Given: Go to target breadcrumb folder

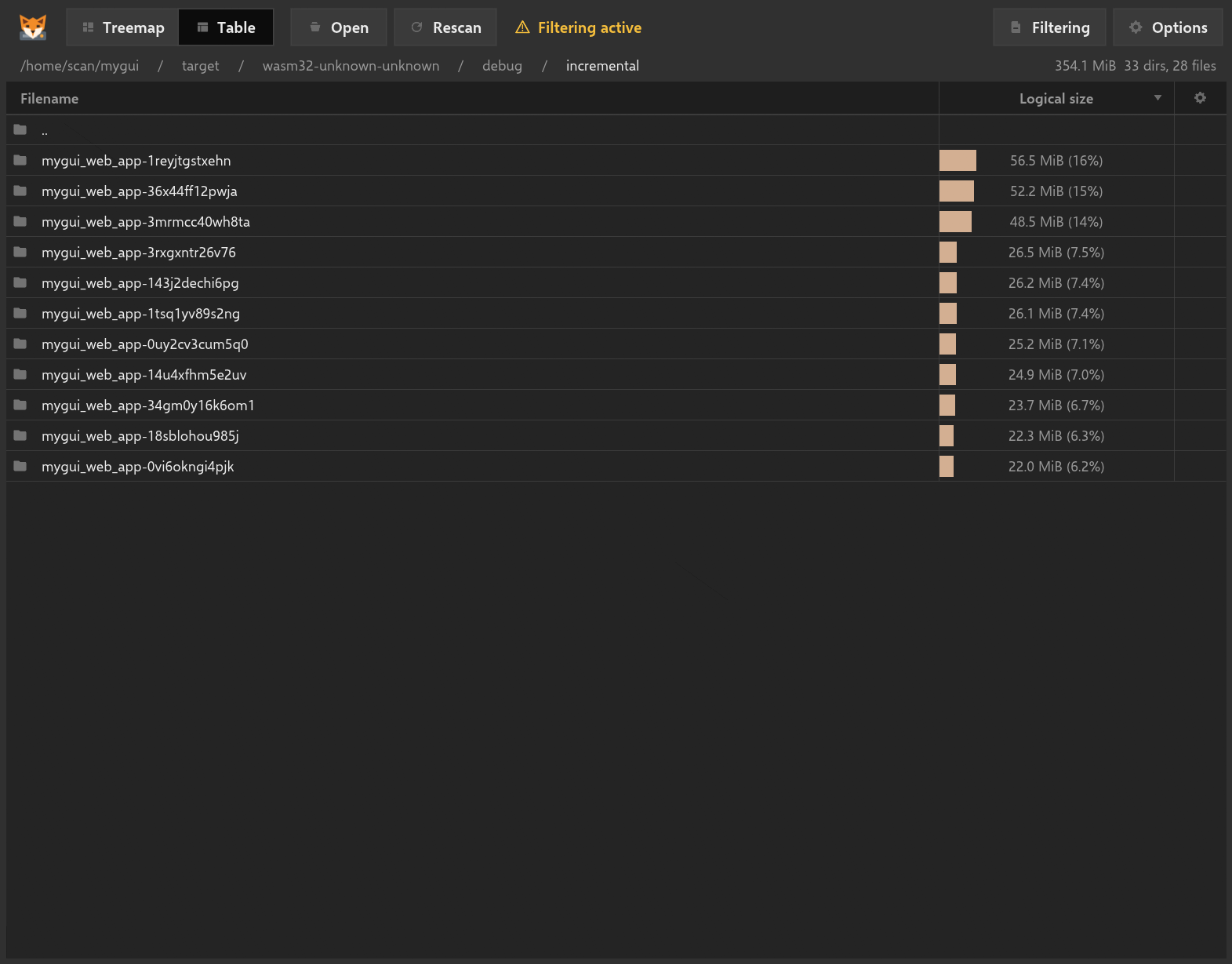Looking at the screenshot, I should [201, 66].
